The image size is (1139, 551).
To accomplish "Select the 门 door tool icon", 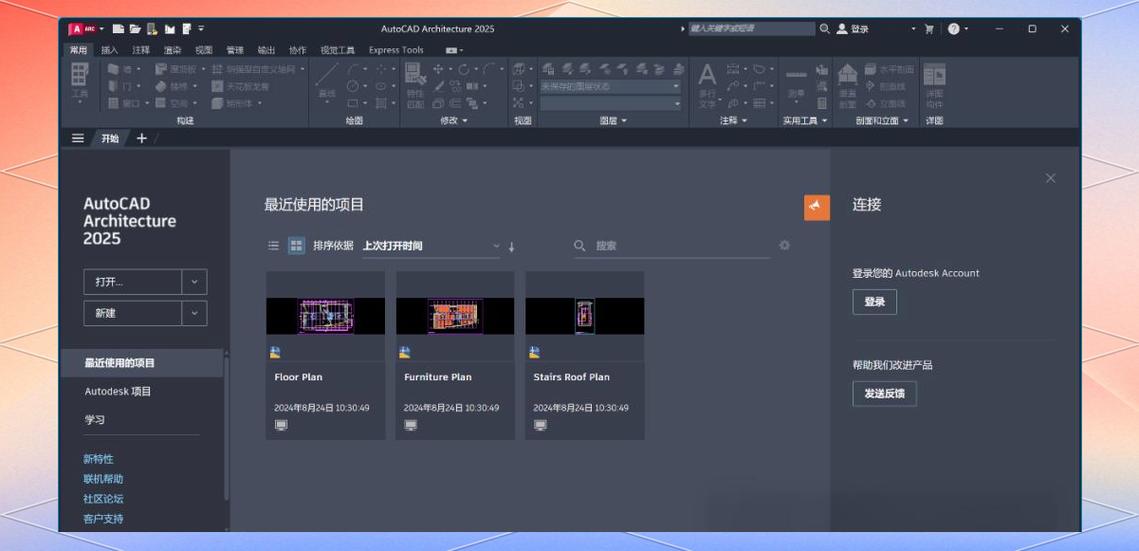I will (x=114, y=86).
